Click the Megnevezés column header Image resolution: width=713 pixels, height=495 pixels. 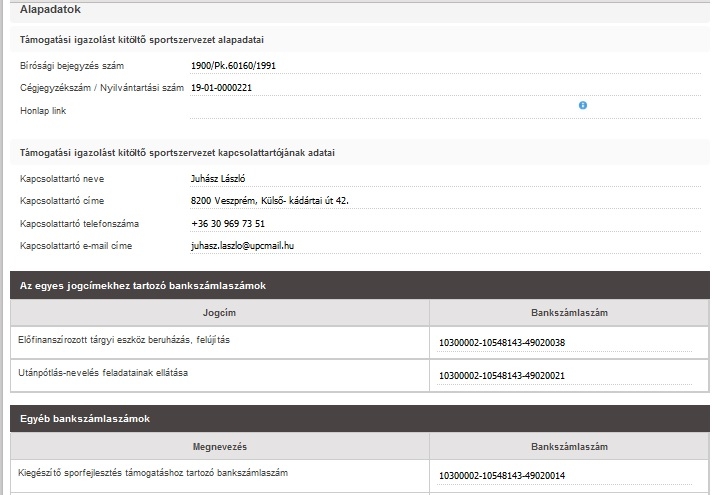219,445
